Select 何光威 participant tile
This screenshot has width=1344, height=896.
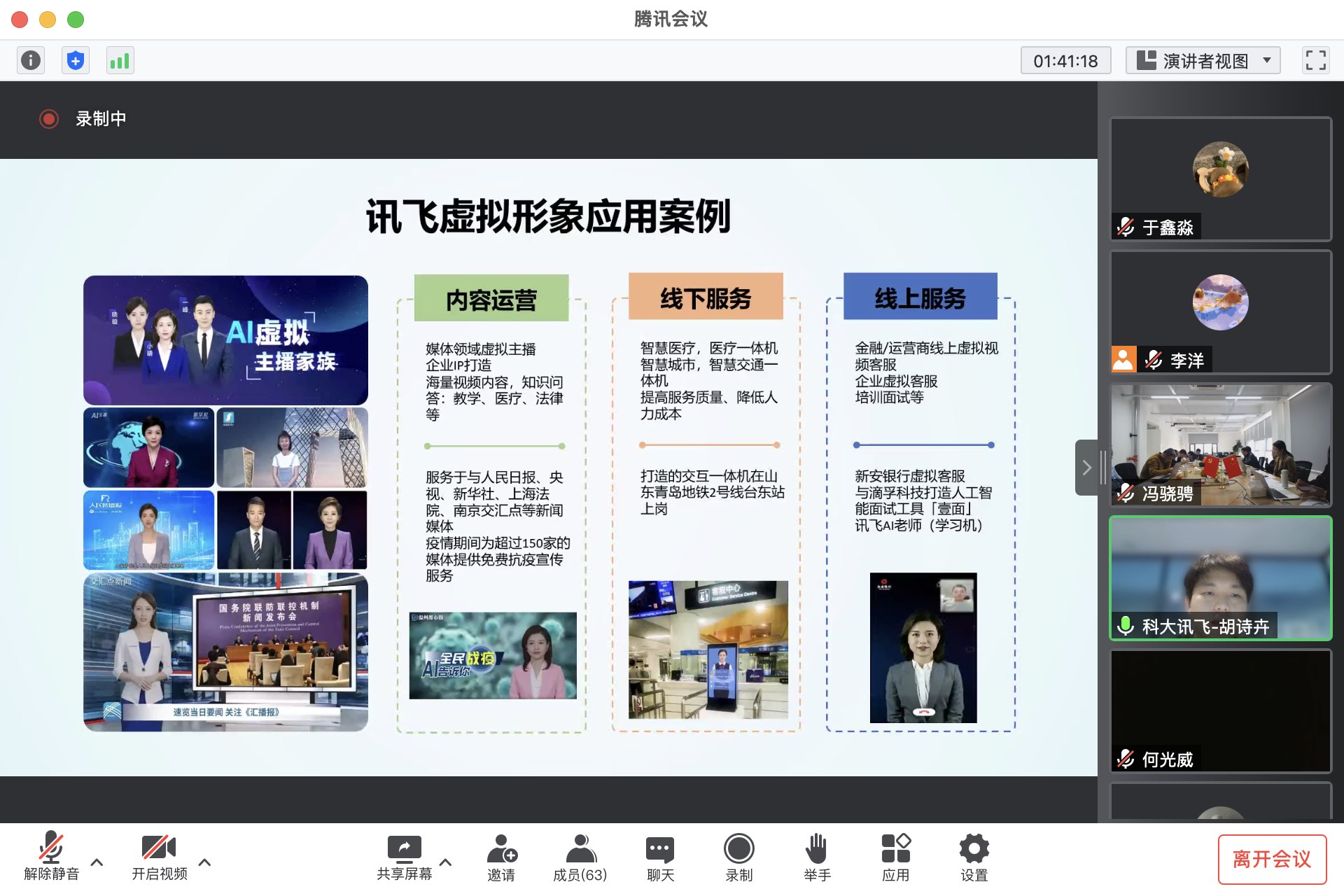point(1220,711)
